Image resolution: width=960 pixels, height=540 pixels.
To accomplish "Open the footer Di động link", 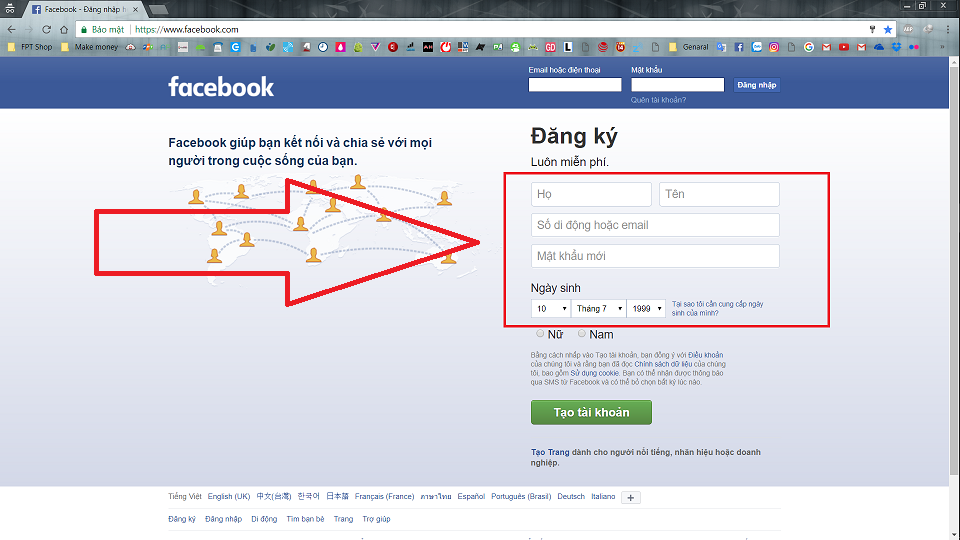I will point(264,519).
